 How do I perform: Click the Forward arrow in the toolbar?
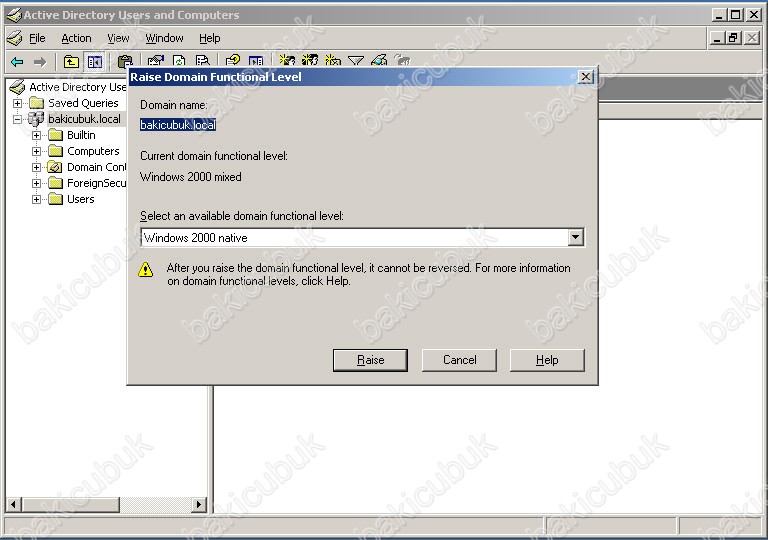[40, 62]
